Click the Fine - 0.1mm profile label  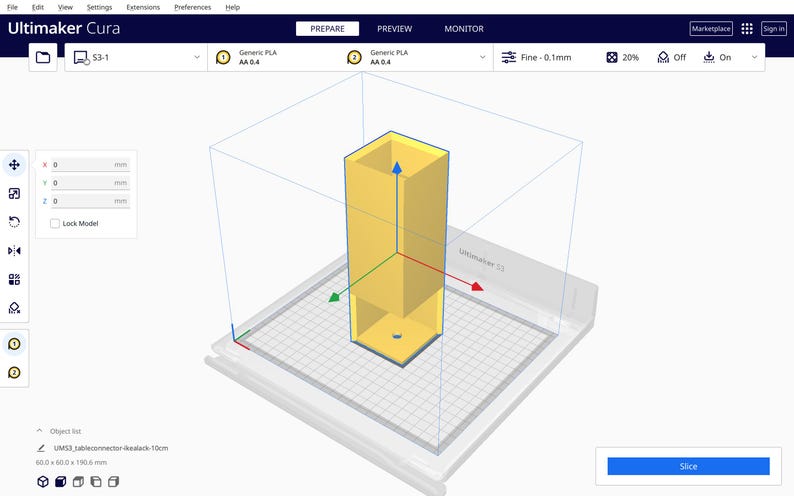click(546, 57)
